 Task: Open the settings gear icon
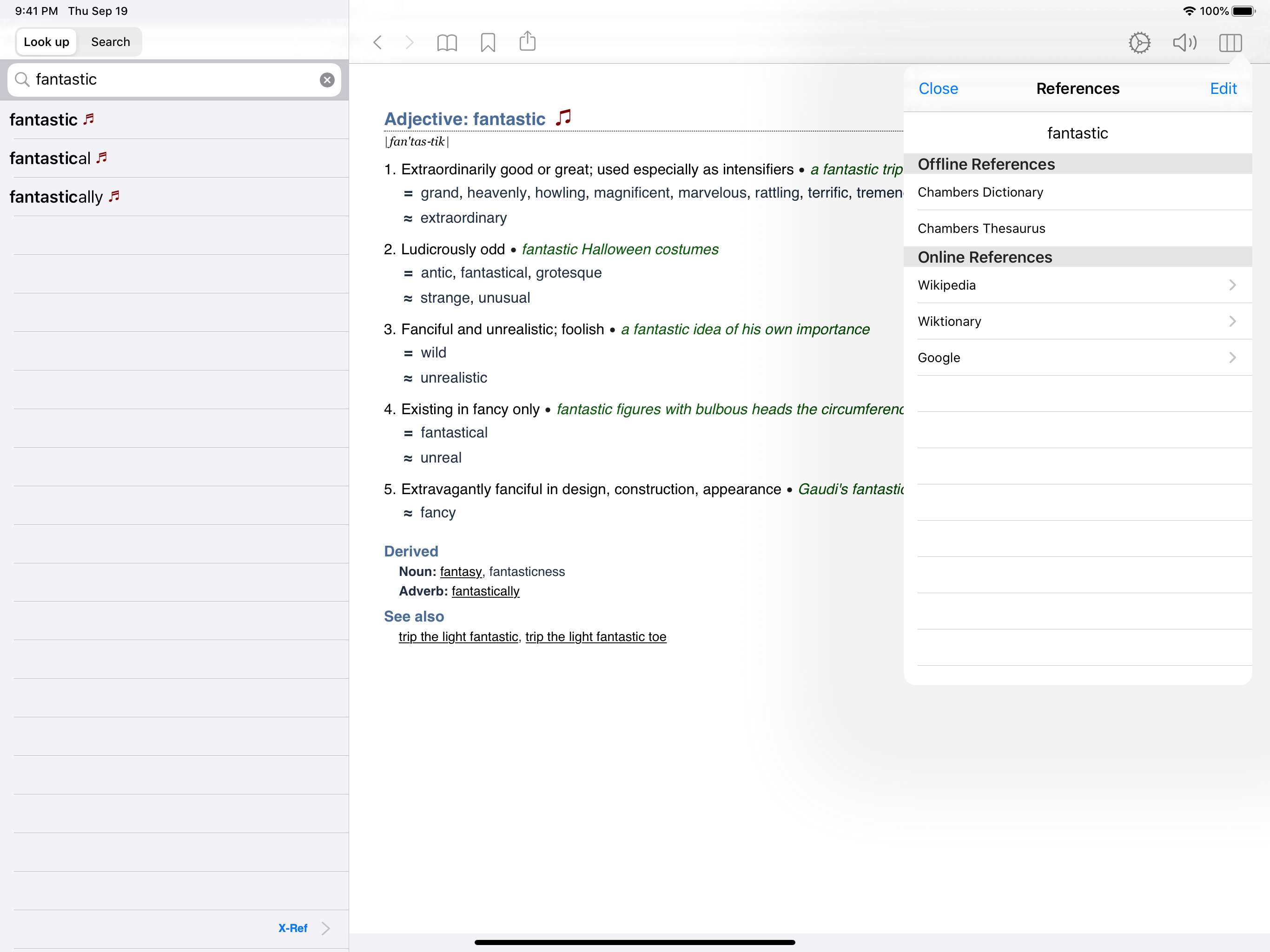1139,42
